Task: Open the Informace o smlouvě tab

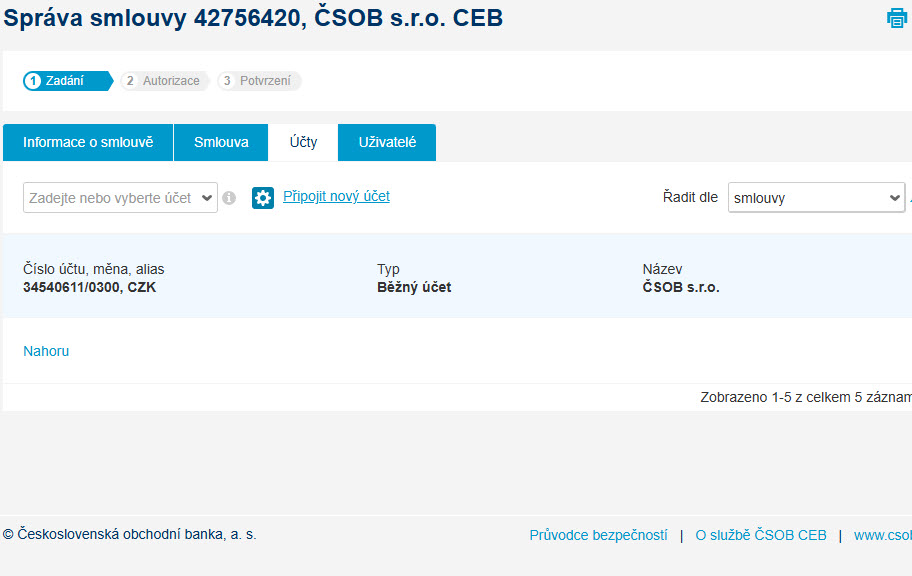Action: [x=88, y=143]
